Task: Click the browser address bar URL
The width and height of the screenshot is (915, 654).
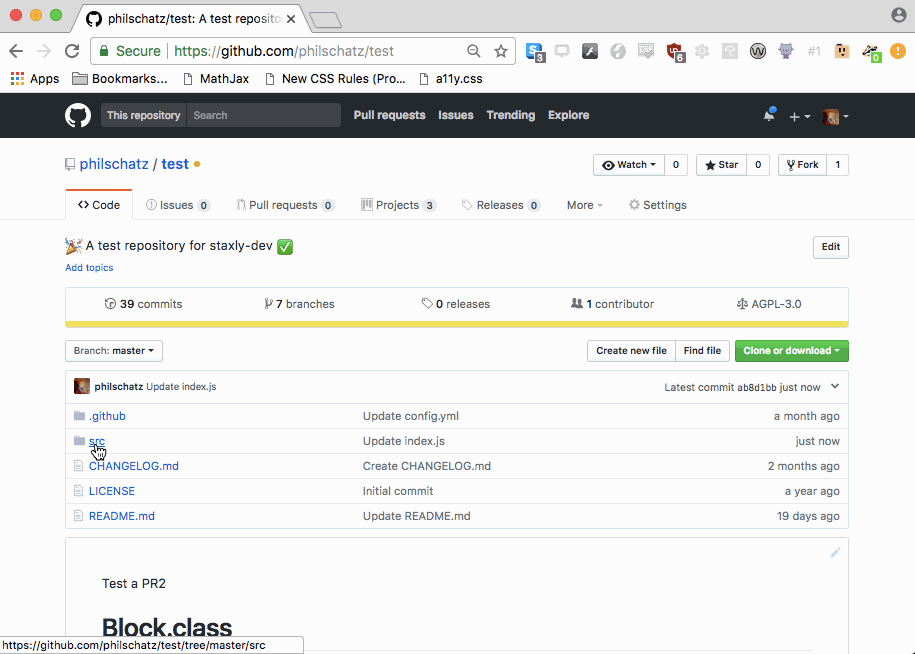Action: [284, 51]
